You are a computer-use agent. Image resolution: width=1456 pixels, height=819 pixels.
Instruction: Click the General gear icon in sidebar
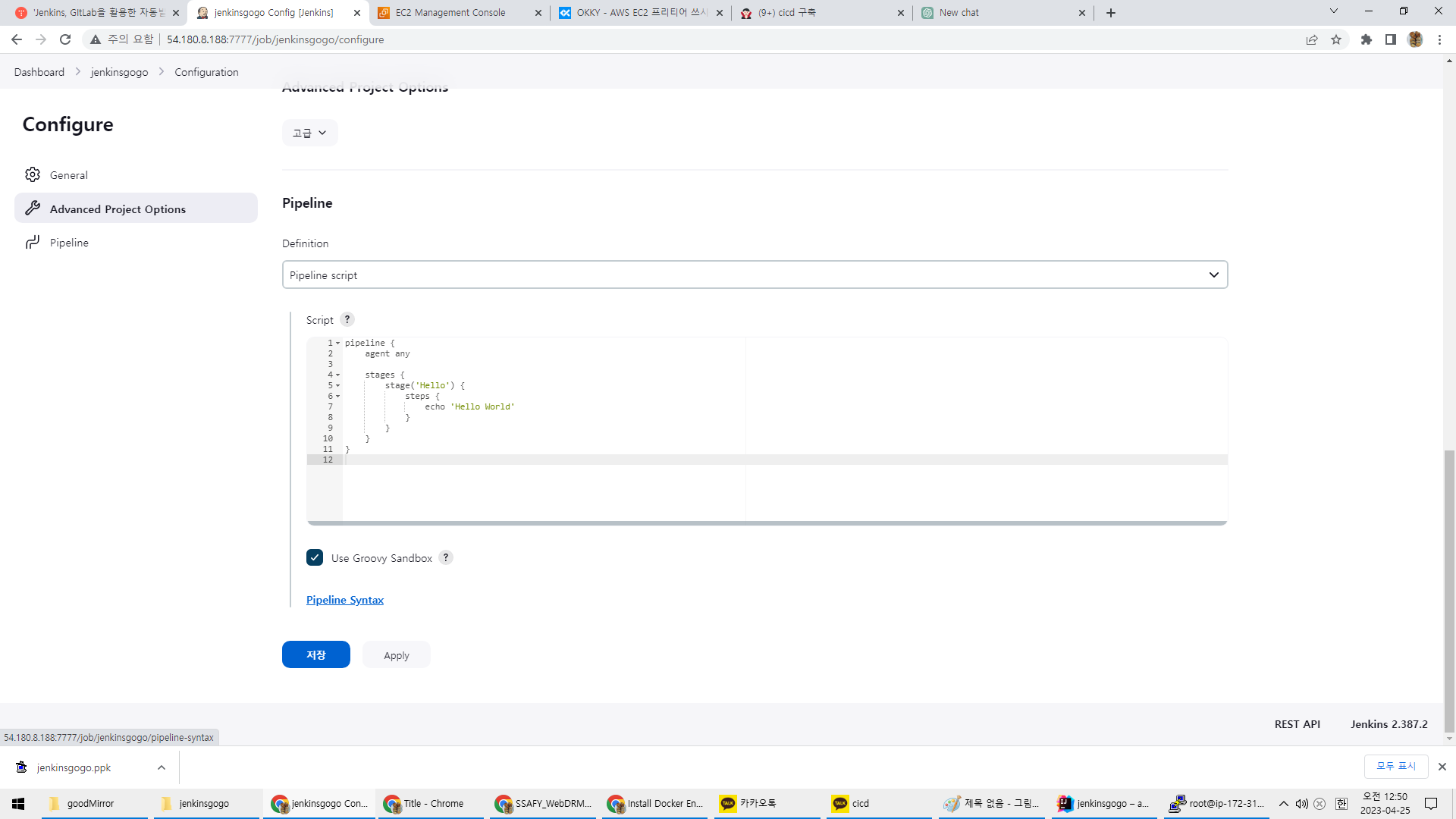pyautogui.click(x=32, y=174)
